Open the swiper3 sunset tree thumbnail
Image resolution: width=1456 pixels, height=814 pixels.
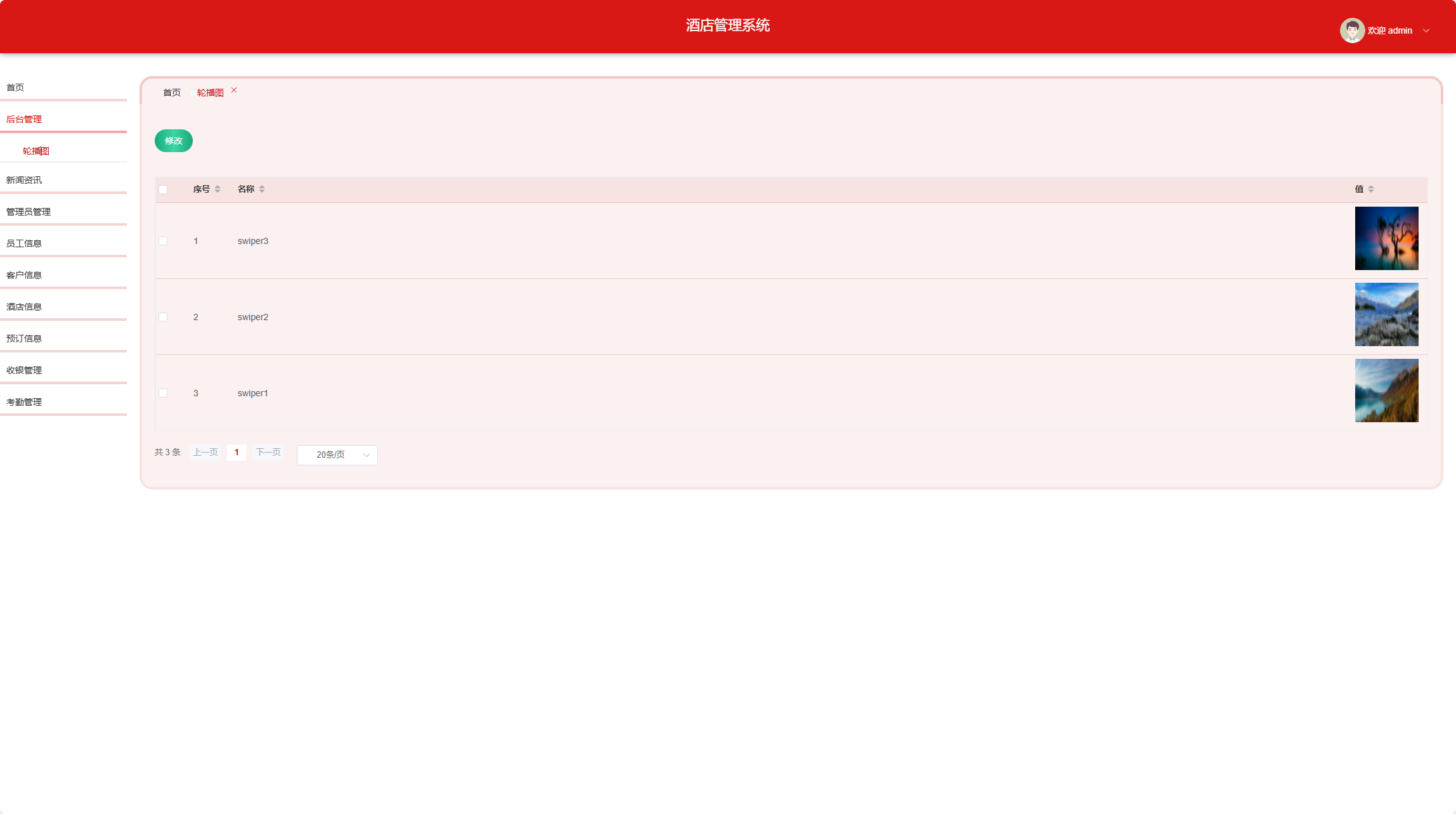coord(1386,238)
